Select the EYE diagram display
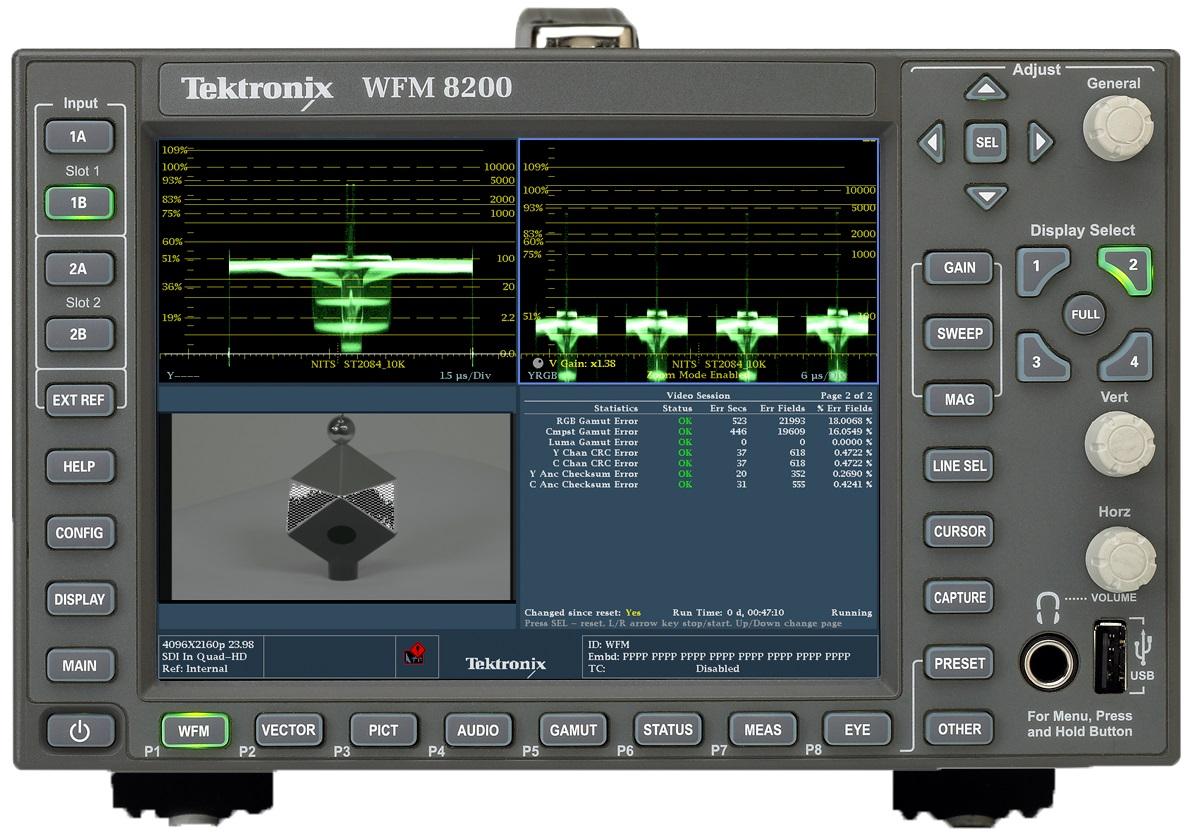1194x838 pixels. (x=856, y=729)
